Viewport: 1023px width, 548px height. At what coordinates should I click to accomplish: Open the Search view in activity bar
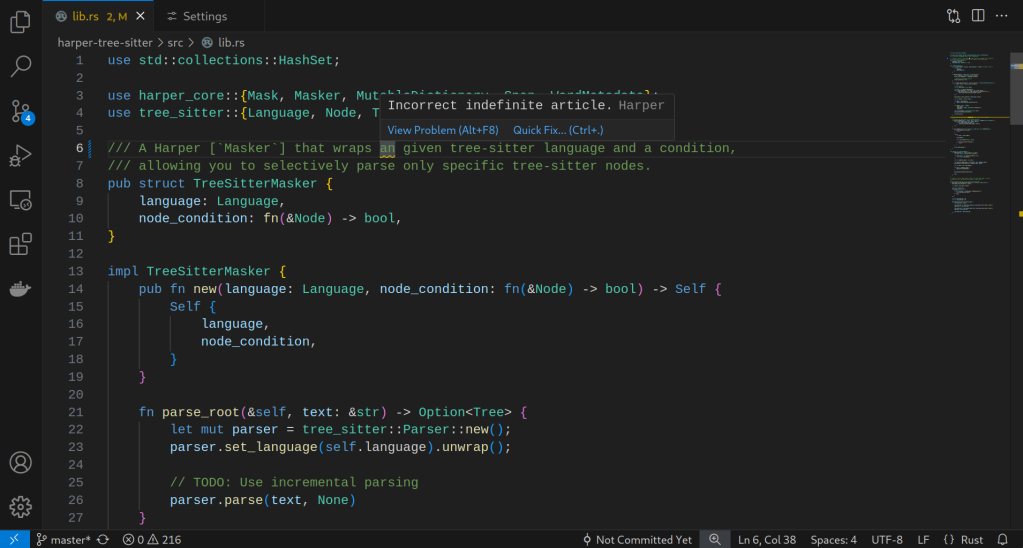point(20,66)
